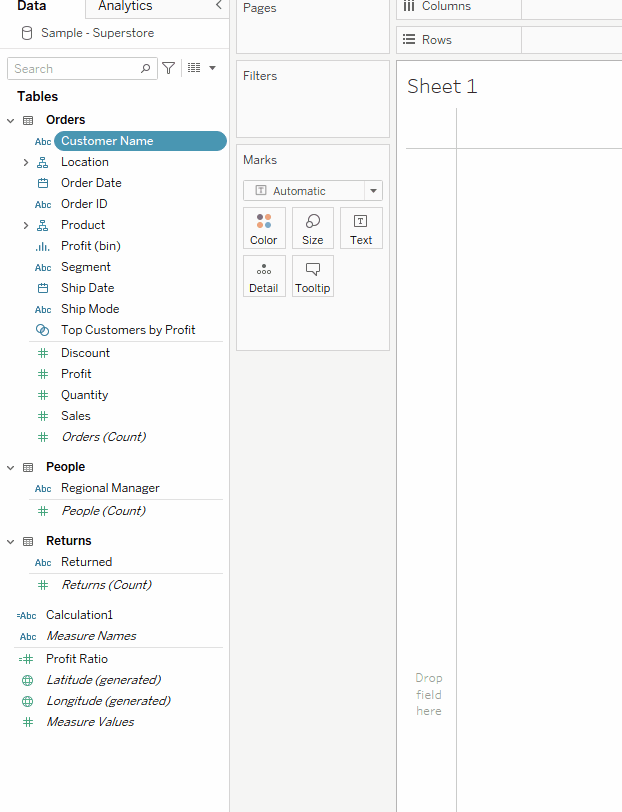
Task: Click in the Search fields box
Action: (73, 69)
